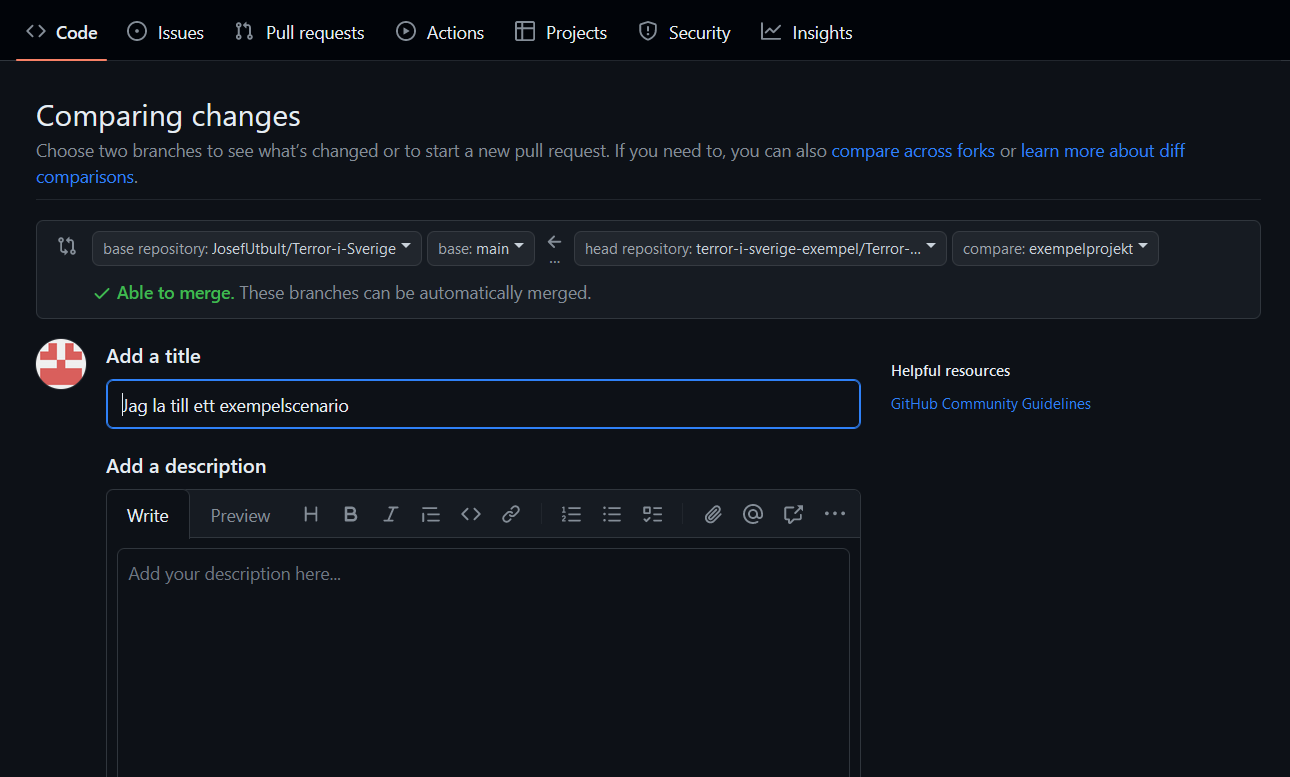Insert a numbered list
Viewport: 1290px width, 777px height.
coord(571,514)
